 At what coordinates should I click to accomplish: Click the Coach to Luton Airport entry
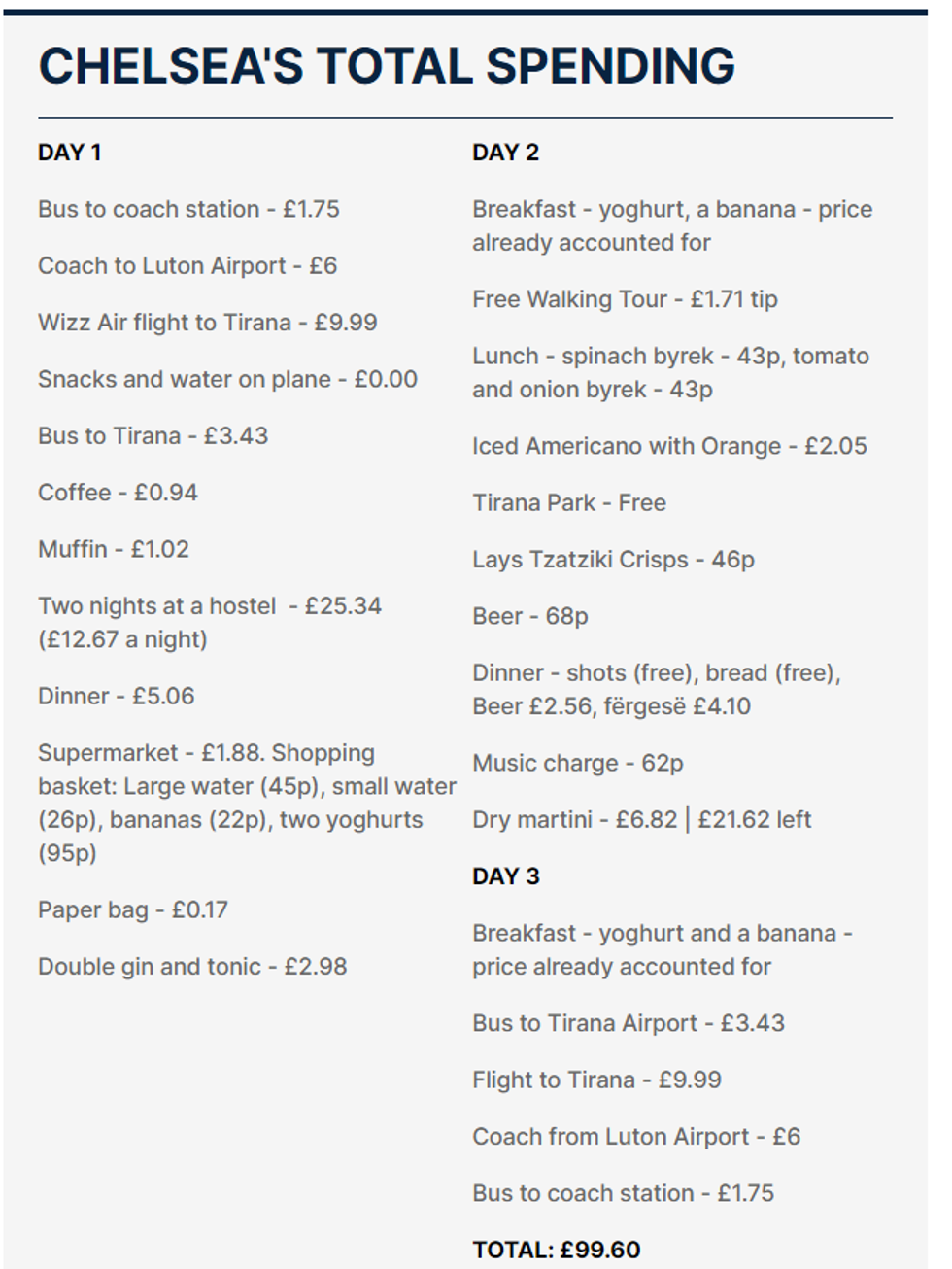click(187, 266)
